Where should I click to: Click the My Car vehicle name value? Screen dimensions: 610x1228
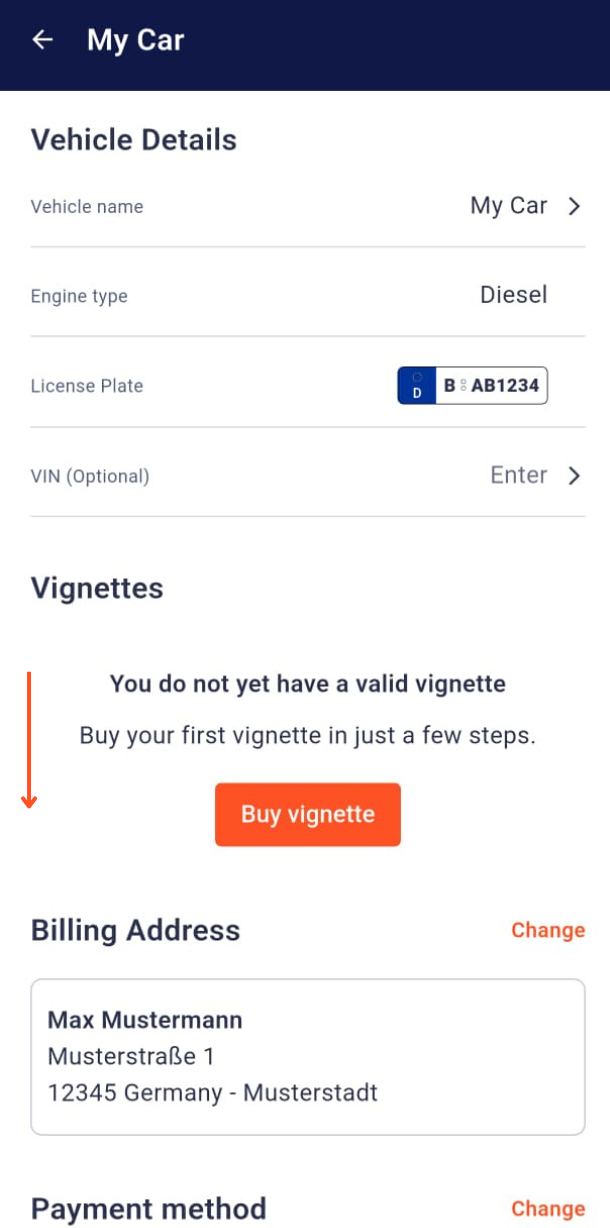pos(508,206)
